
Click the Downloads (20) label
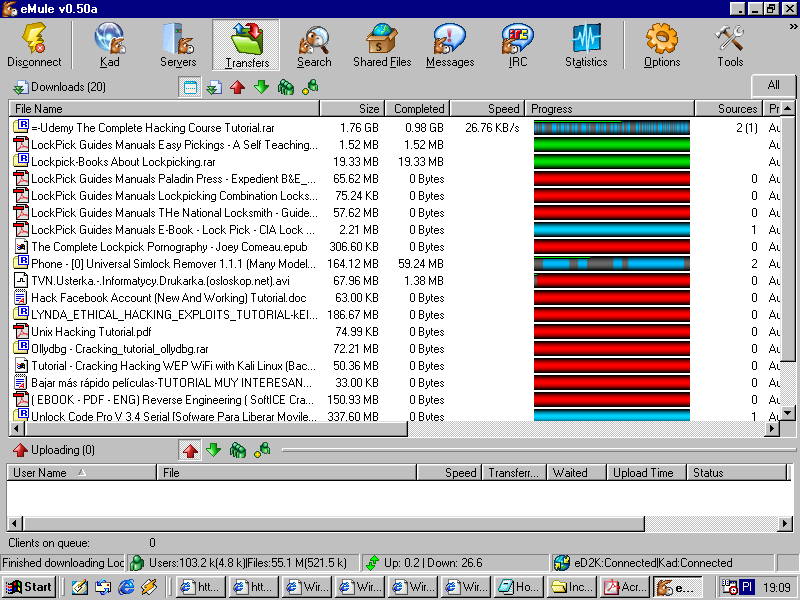tap(68, 87)
